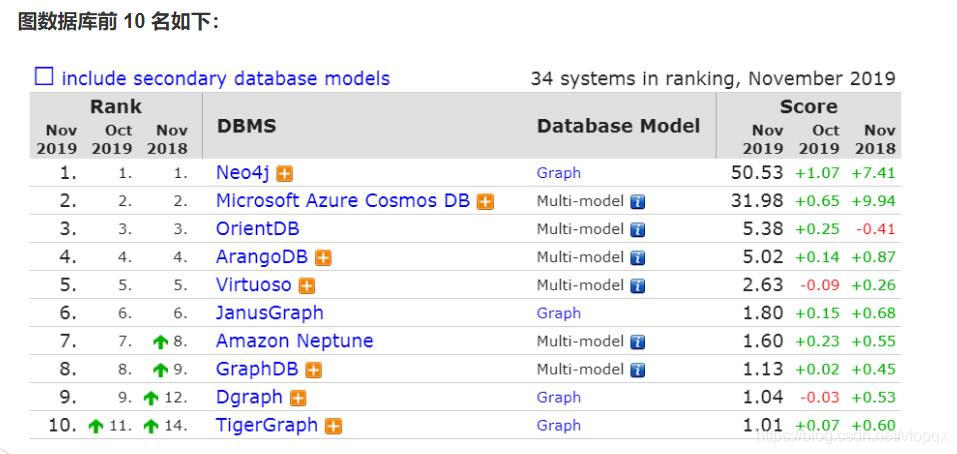Click the info icon in the Amazon Neptune row

pos(638,342)
